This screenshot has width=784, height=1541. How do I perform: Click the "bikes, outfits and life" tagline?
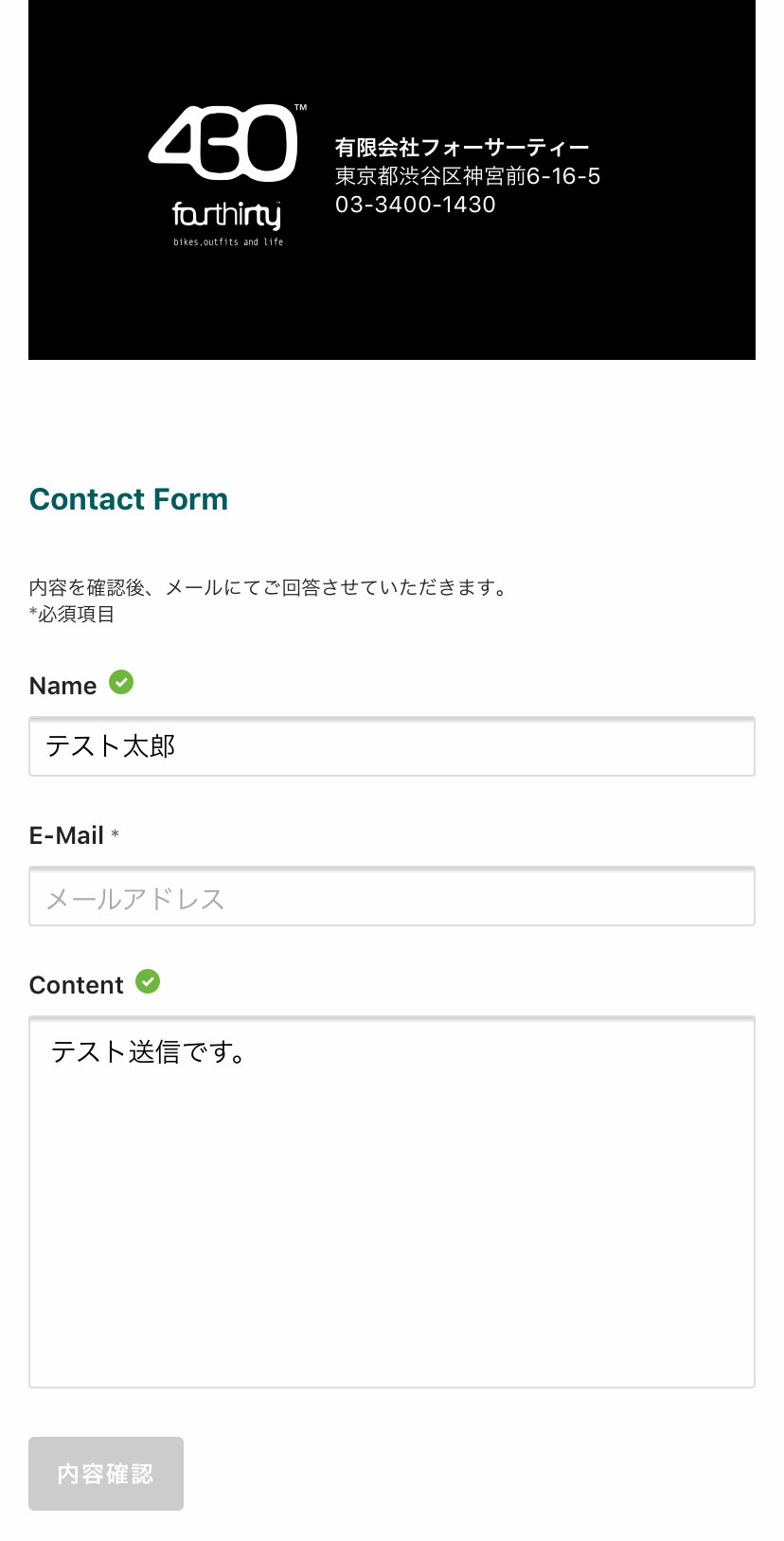pos(228,242)
